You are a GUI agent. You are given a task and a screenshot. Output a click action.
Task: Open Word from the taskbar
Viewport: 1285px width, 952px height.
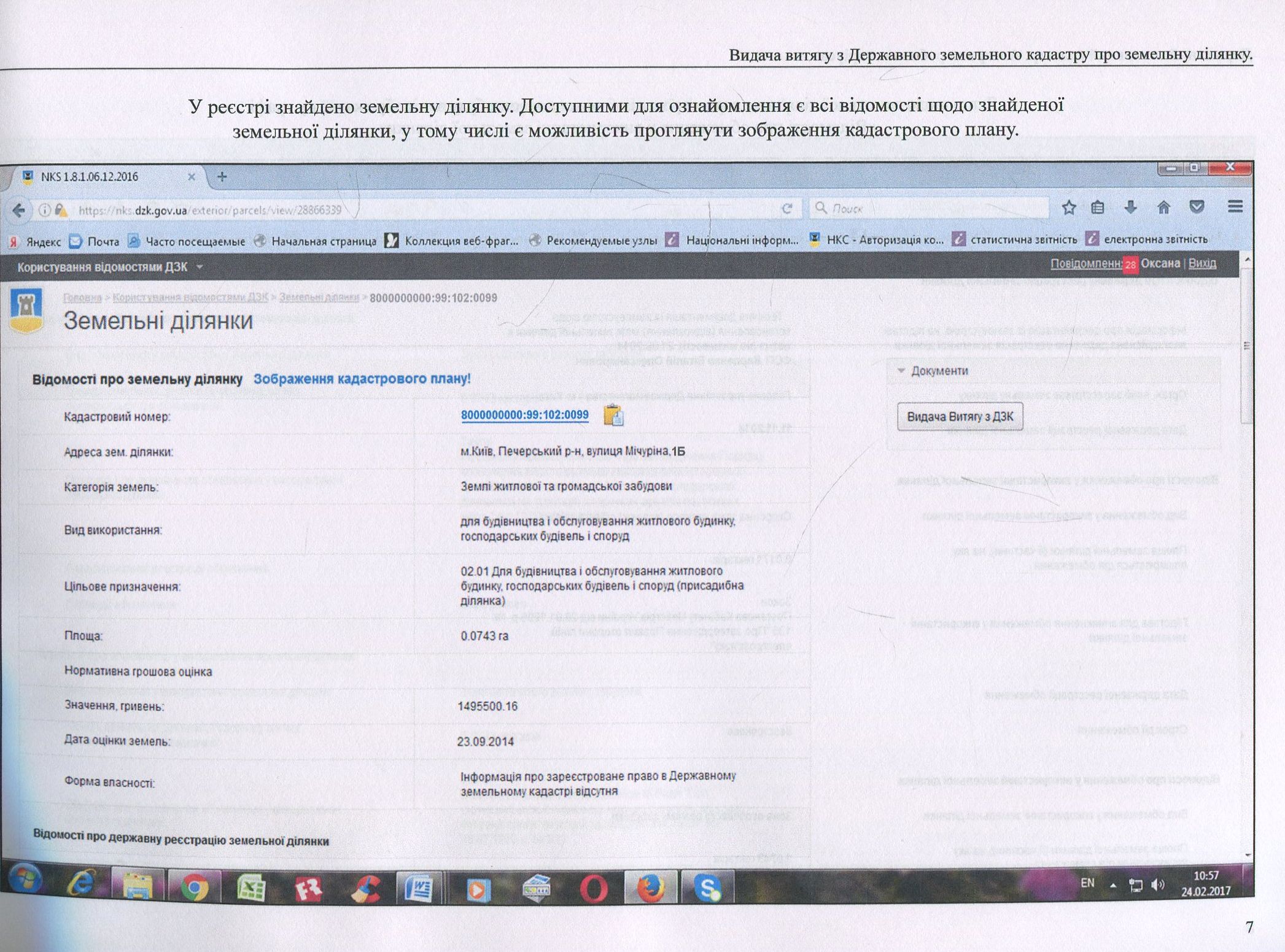[x=420, y=888]
